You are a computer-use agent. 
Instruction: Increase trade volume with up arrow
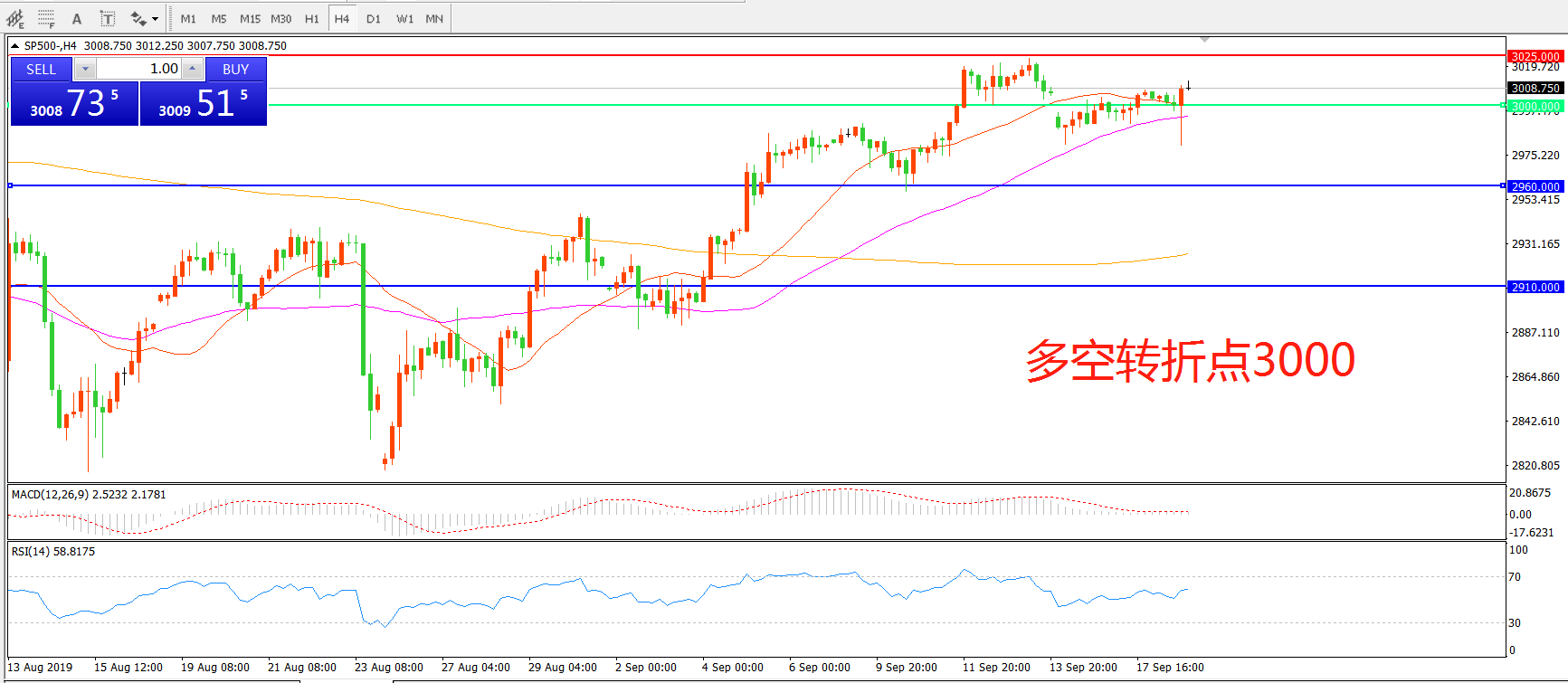pyautogui.click(x=192, y=69)
